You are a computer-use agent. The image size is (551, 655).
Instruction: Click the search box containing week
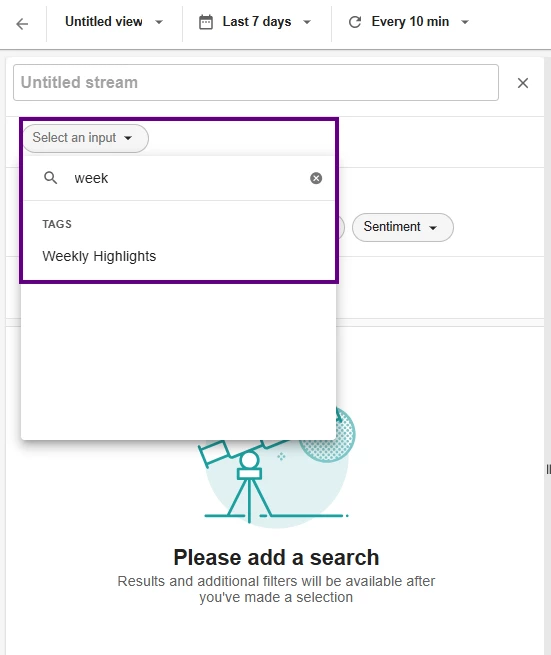tap(179, 178)
